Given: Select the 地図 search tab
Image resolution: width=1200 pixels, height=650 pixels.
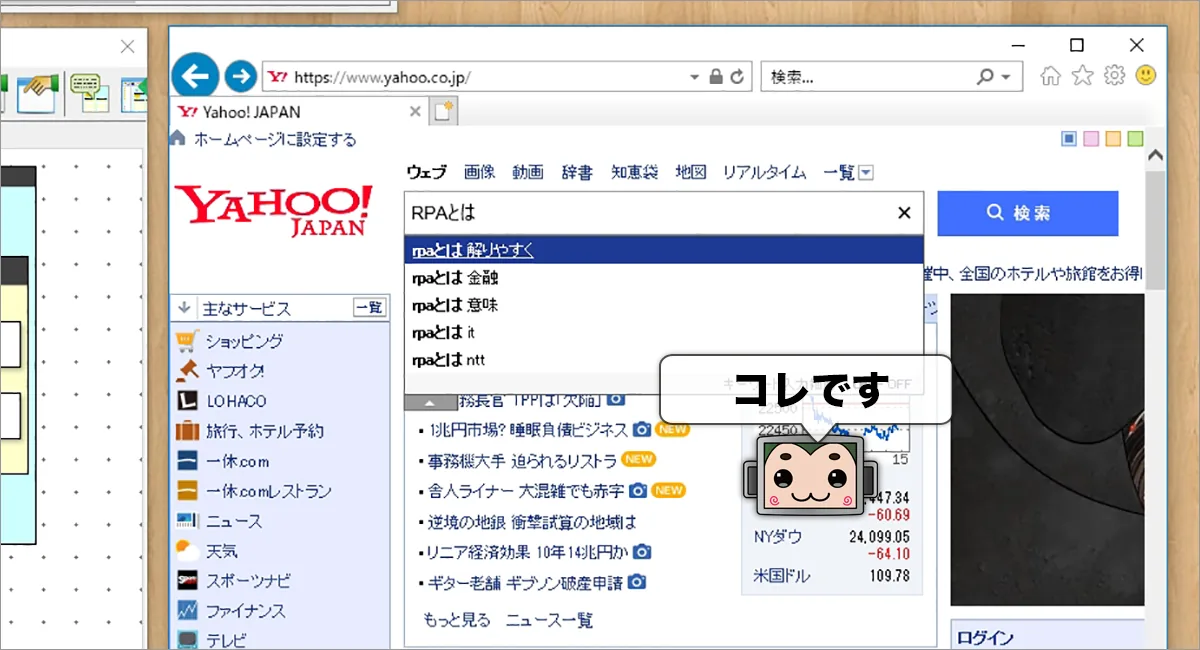Looking at the screenshot, I should [x=691, y=172].
